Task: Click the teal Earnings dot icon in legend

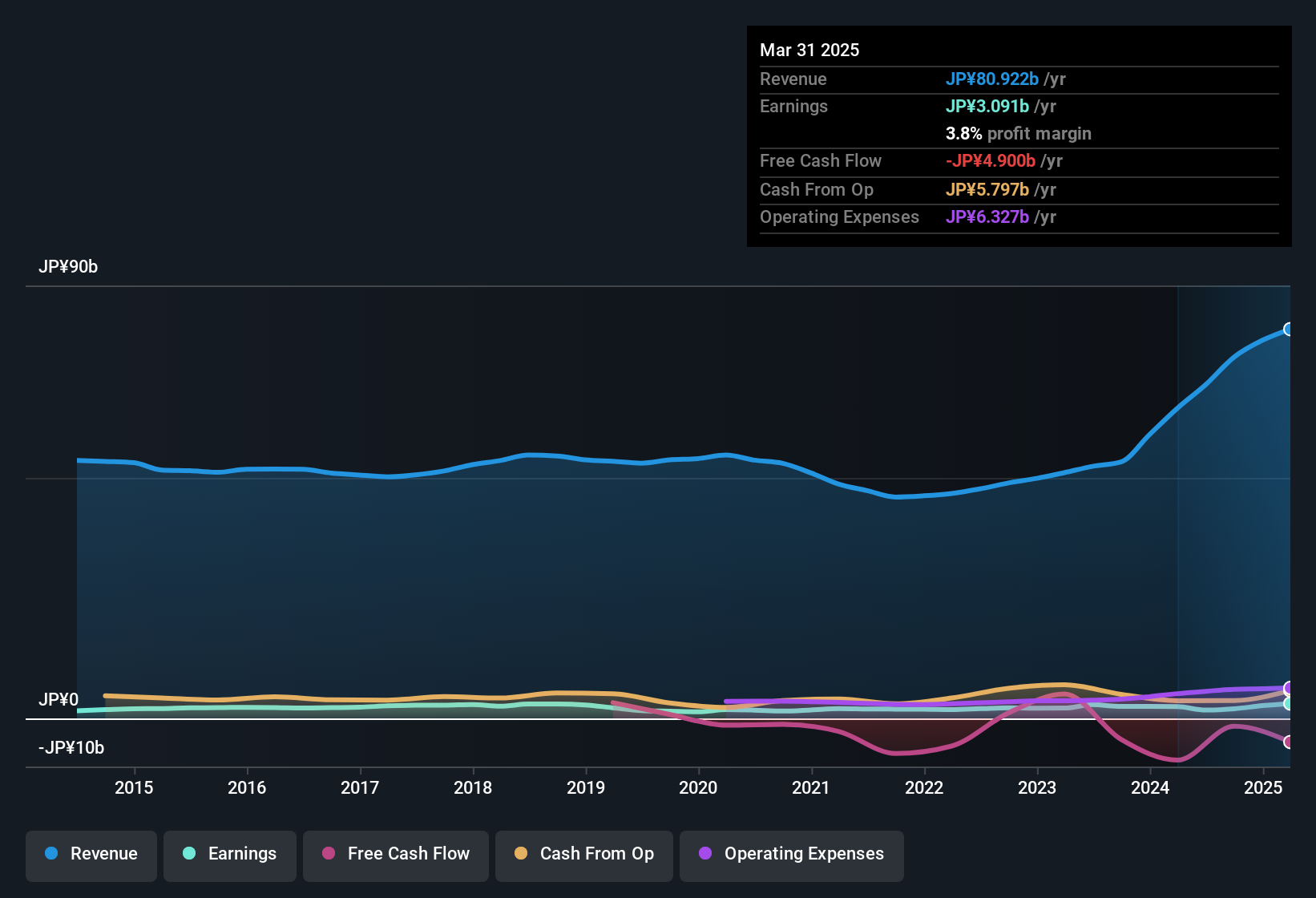Action: point(189,854)
